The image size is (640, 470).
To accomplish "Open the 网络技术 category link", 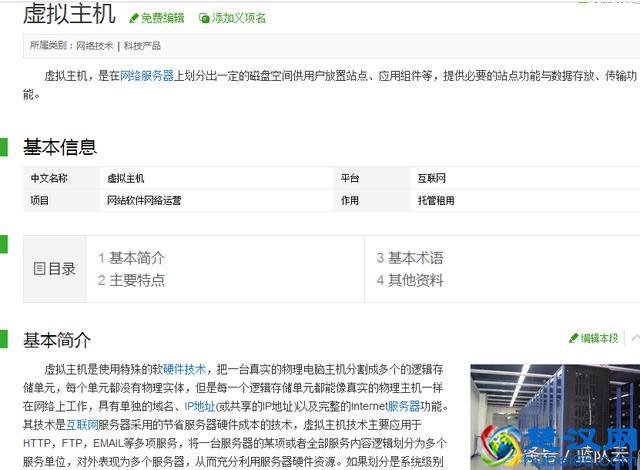I will [94, 46].
